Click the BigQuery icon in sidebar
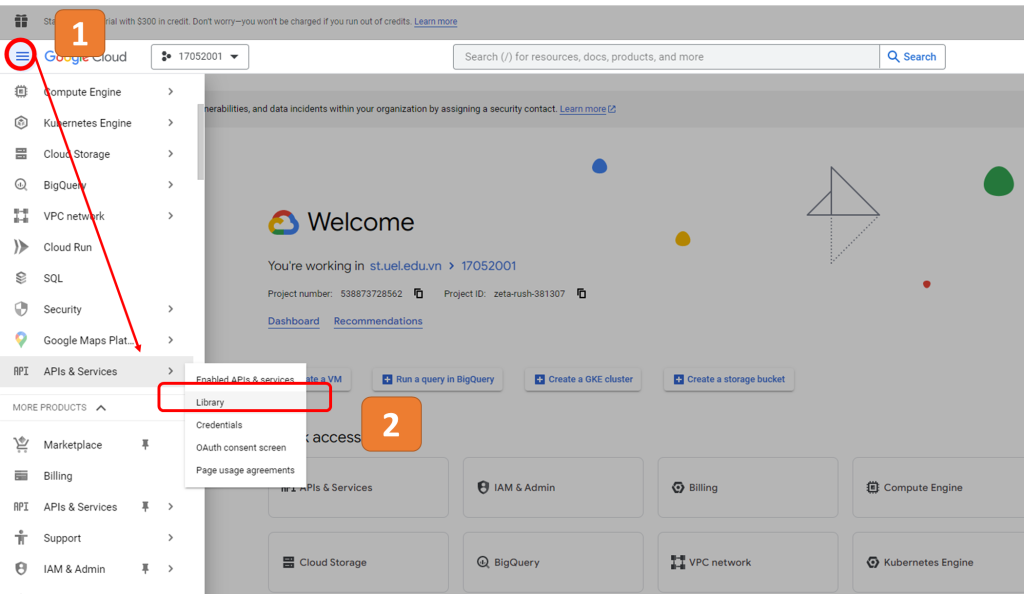The image size is (1024, 594). click(x=21, y=185)
